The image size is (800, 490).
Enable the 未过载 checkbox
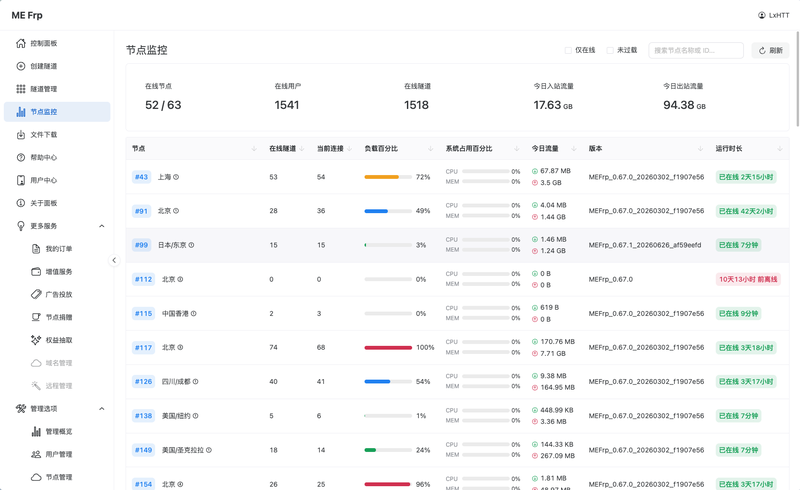[x=610, y=50]
